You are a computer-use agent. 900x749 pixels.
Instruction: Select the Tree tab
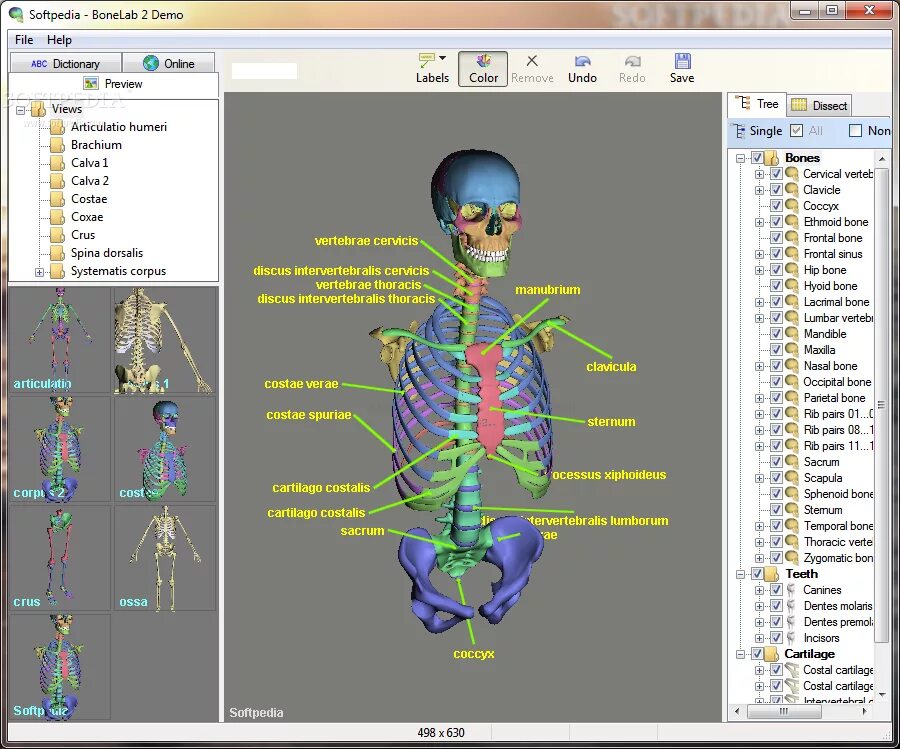coord(757,104)
